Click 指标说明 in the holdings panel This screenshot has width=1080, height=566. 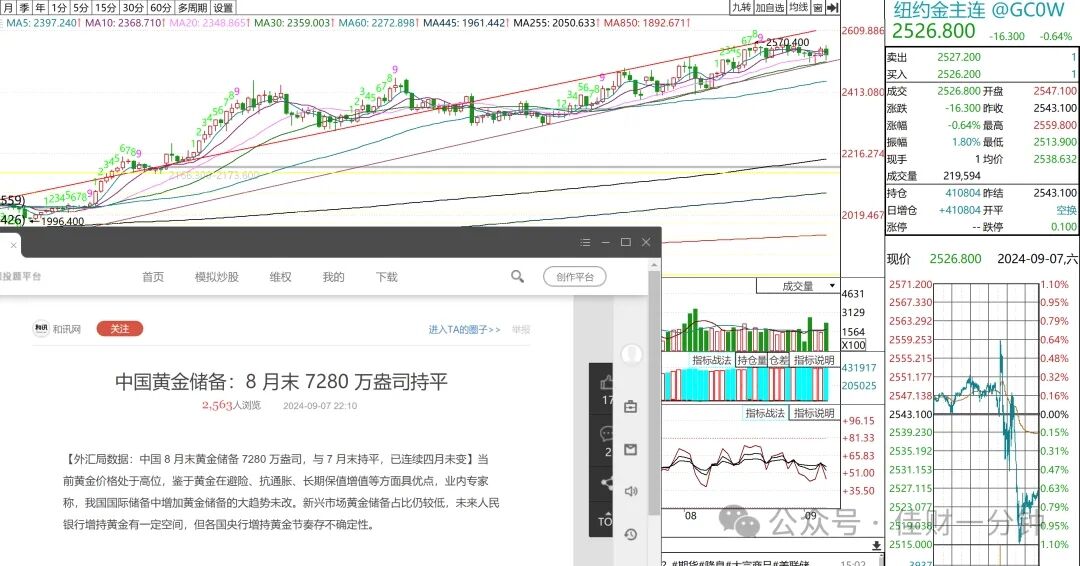[x=814, y=359]
